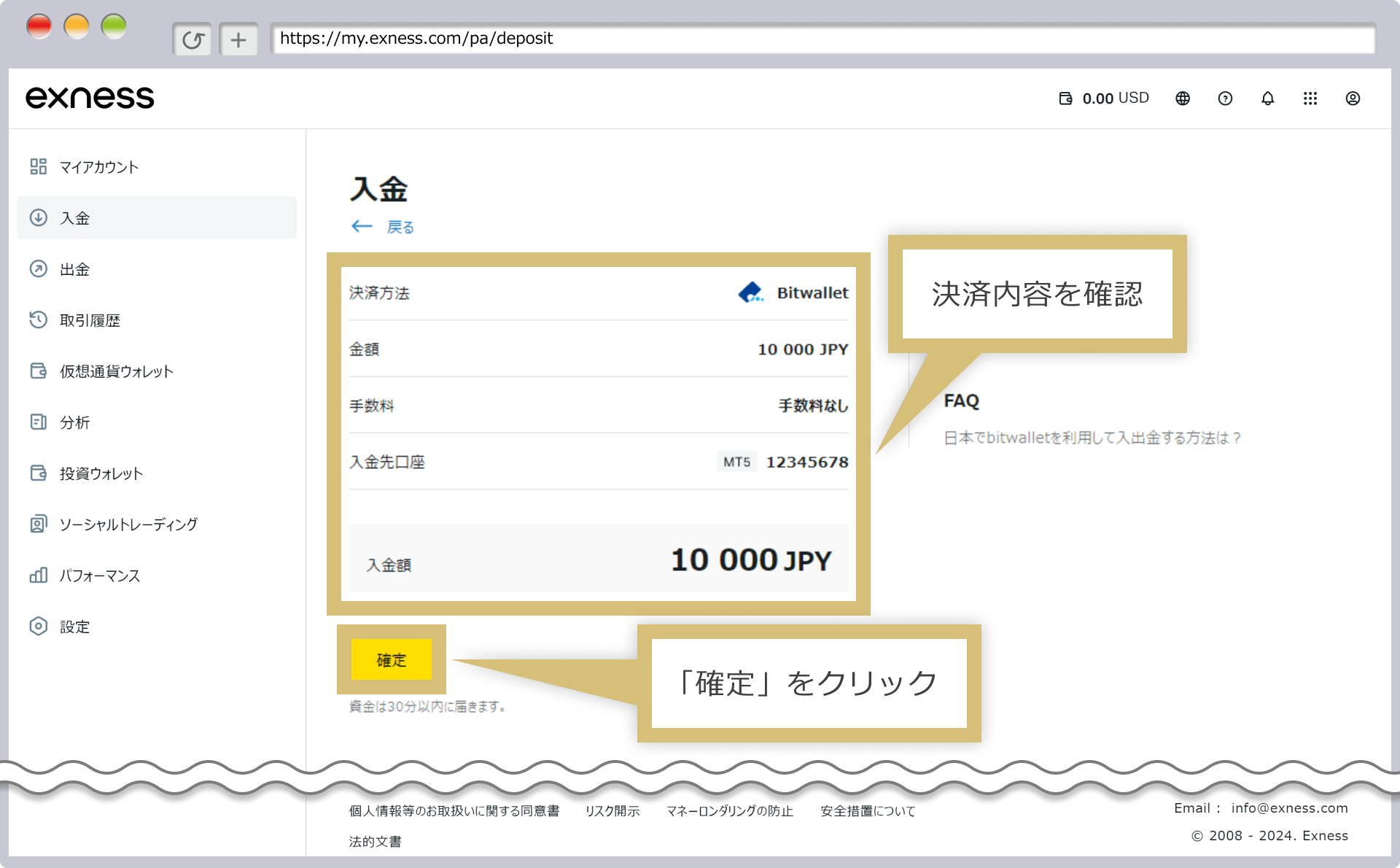Click the red window close button
Image resolution: width=1400 pixels, height=868 pixels.
pyautogui.click(x=39, y=26)
